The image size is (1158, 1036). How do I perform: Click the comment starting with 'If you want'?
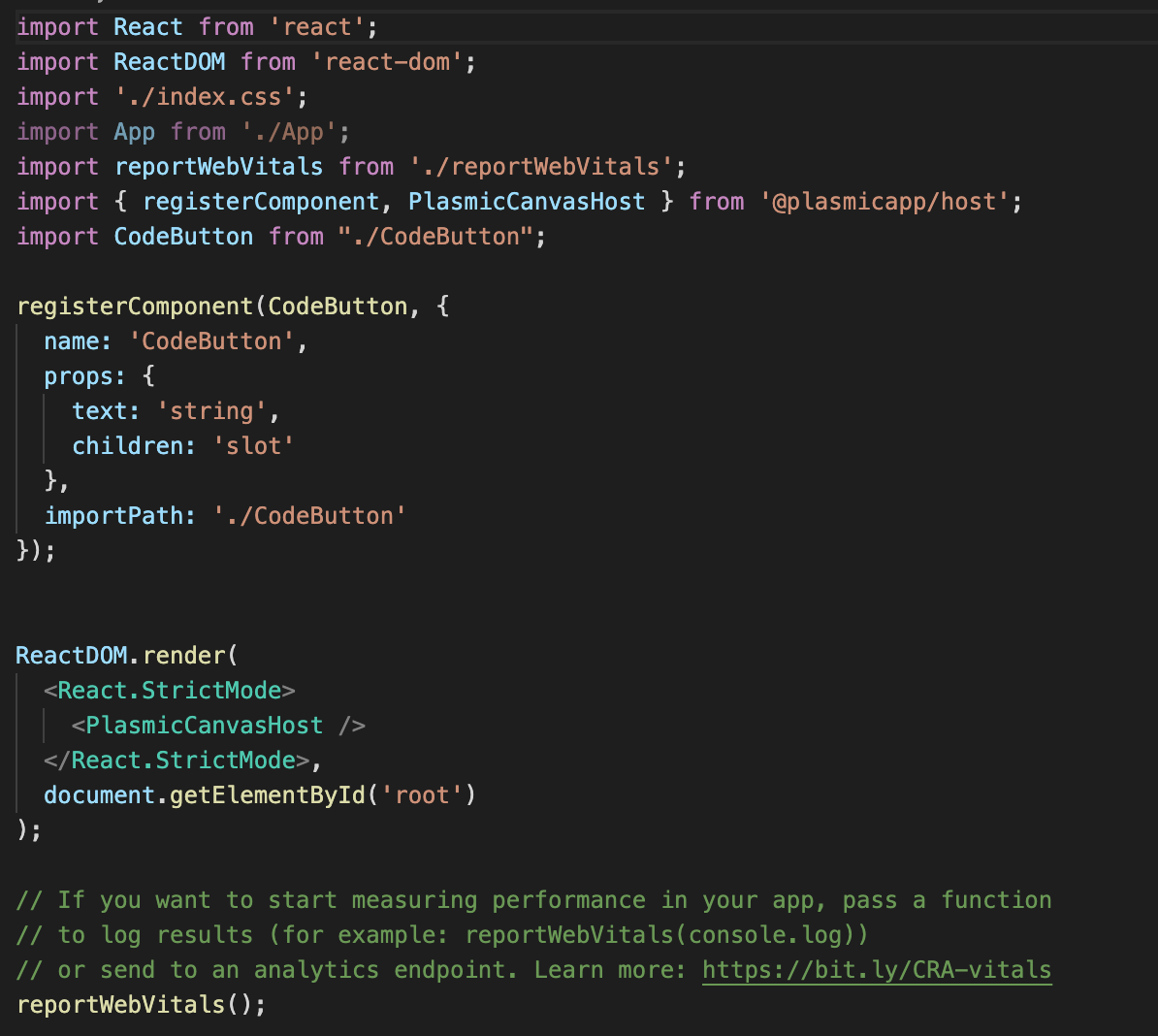click(x=533, y=900)
